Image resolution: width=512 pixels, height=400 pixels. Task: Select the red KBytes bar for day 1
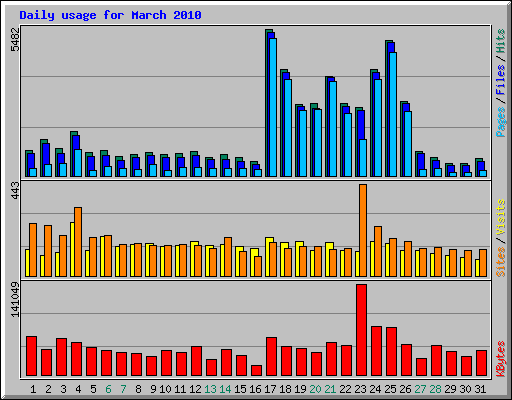pyautogui.click(x=31, y=356)
